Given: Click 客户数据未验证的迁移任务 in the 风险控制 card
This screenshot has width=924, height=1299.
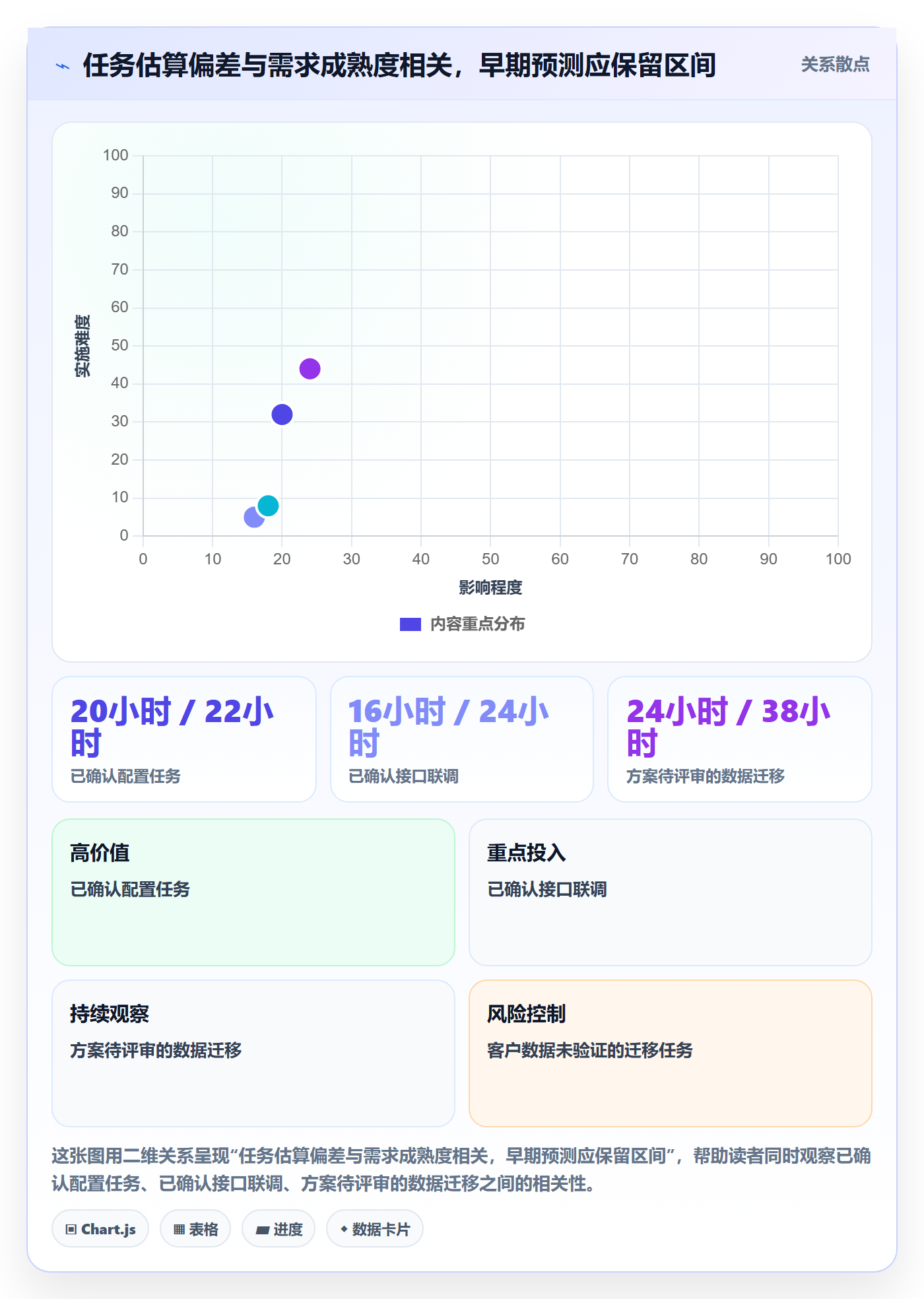Looking at the screenshot, I should click(590, 1050).
